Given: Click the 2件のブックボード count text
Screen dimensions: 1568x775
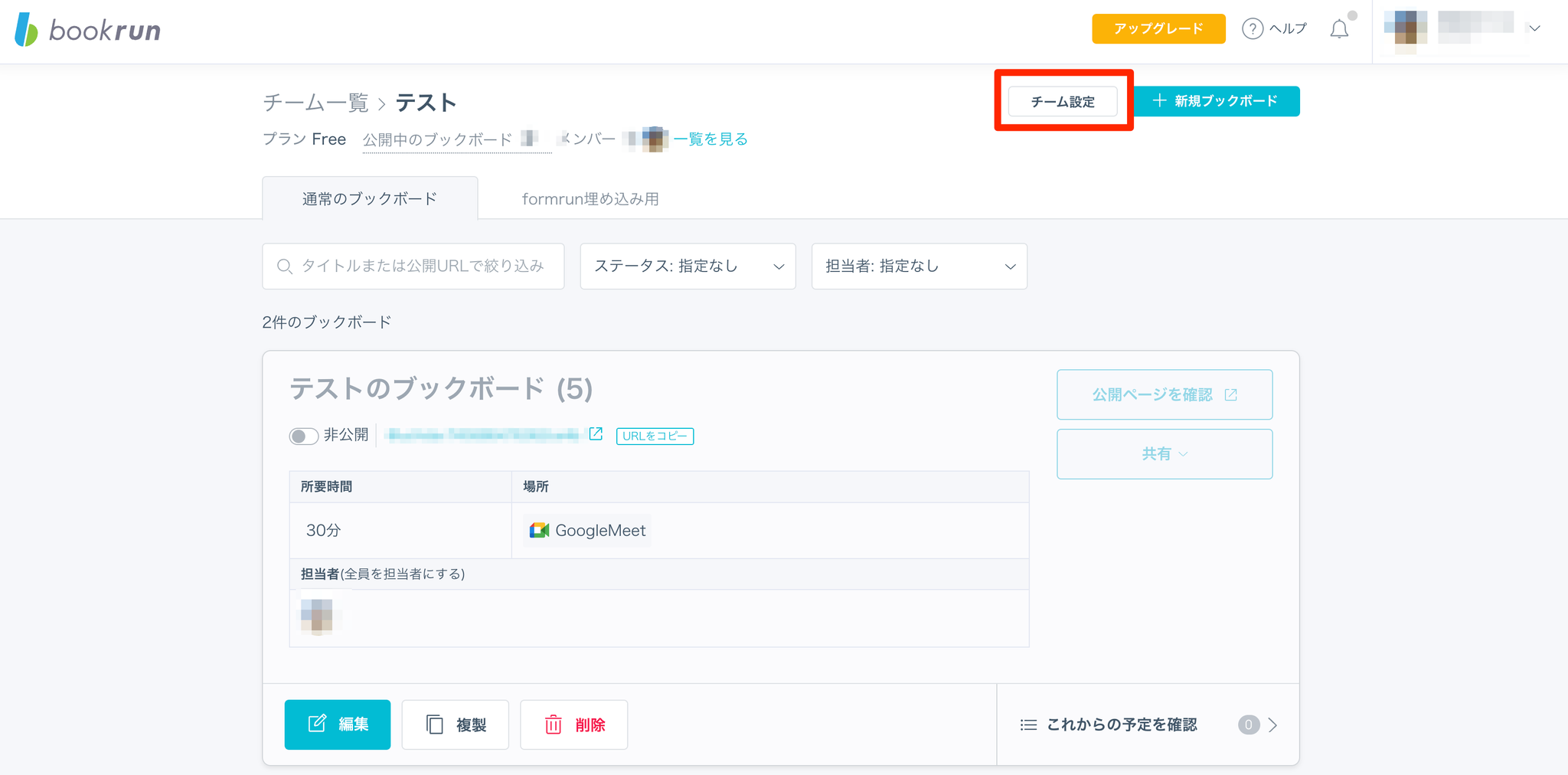Looking at the screenshot, I should (327, 322).
